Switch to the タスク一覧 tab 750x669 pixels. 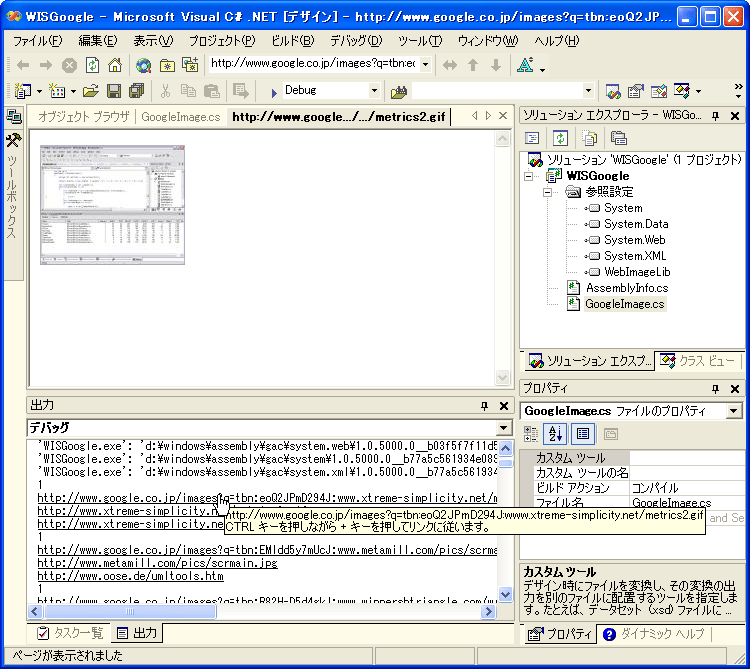[x=70, y=633]
